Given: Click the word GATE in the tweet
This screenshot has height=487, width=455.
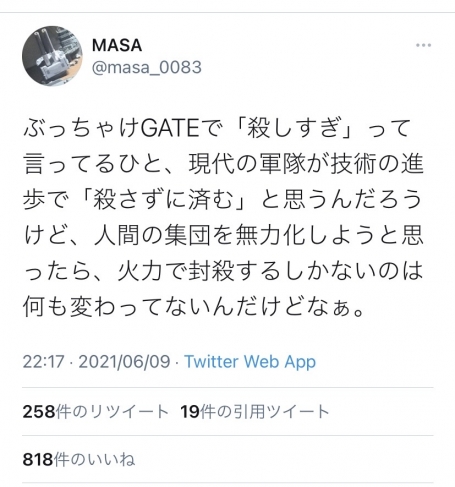Looking at the screenshot, I should coord(170,128).
